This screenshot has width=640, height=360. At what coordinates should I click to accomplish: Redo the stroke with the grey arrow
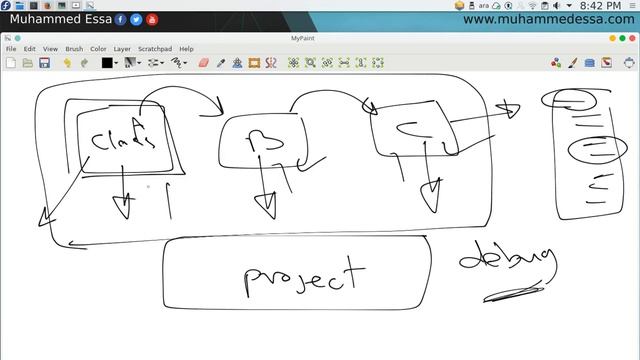click(x=84, y=63)
